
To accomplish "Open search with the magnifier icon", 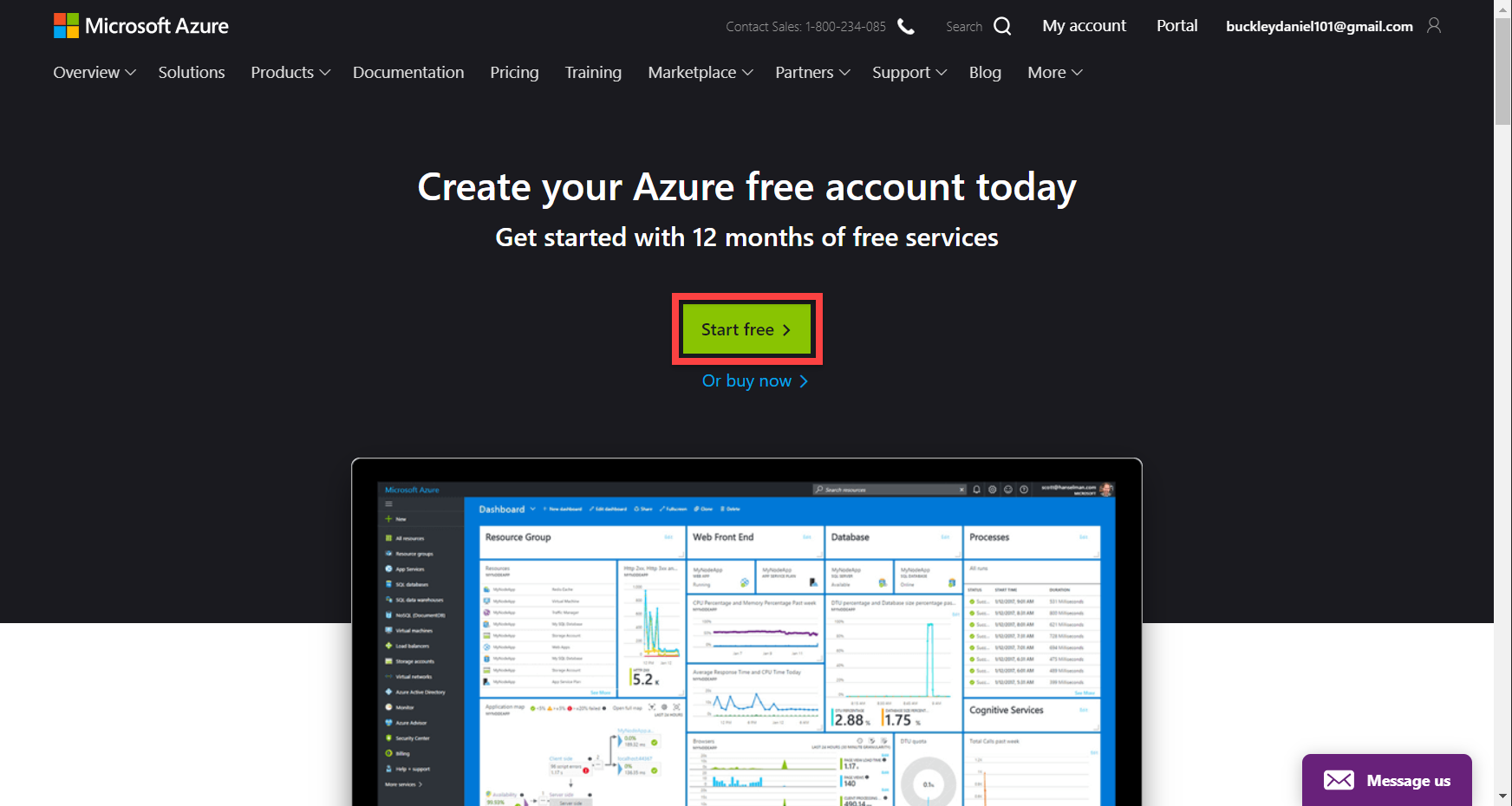I will click(x=1002, y=26).
